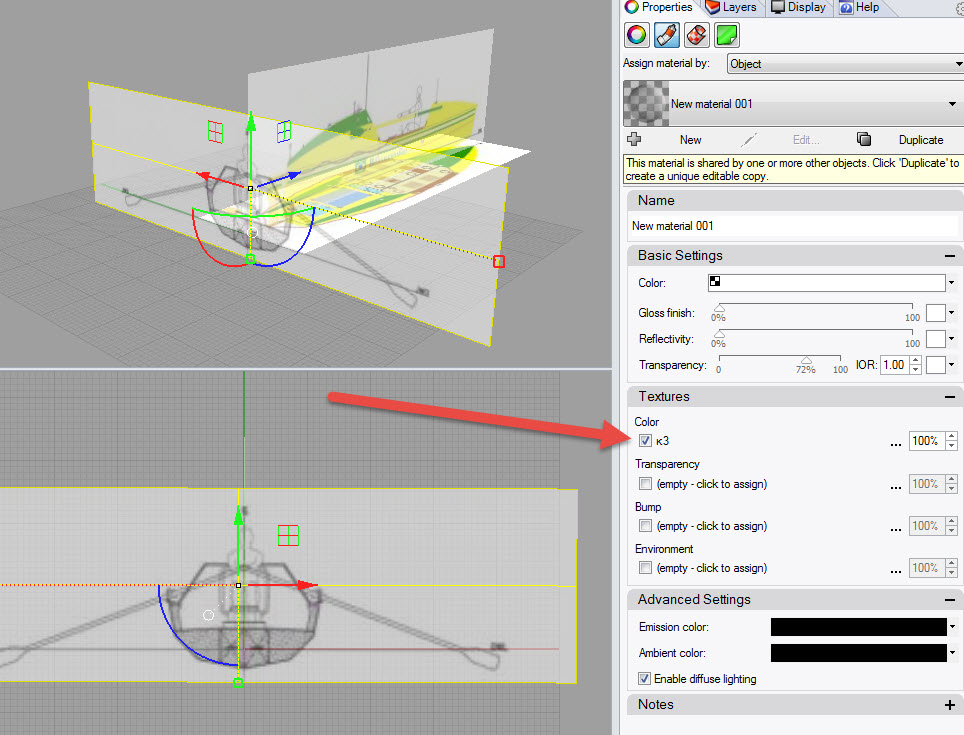This screenshot has width=964, height=735.
Task: Toggle the Enable diffuse lighting checkbox
Action: (645, 679)
